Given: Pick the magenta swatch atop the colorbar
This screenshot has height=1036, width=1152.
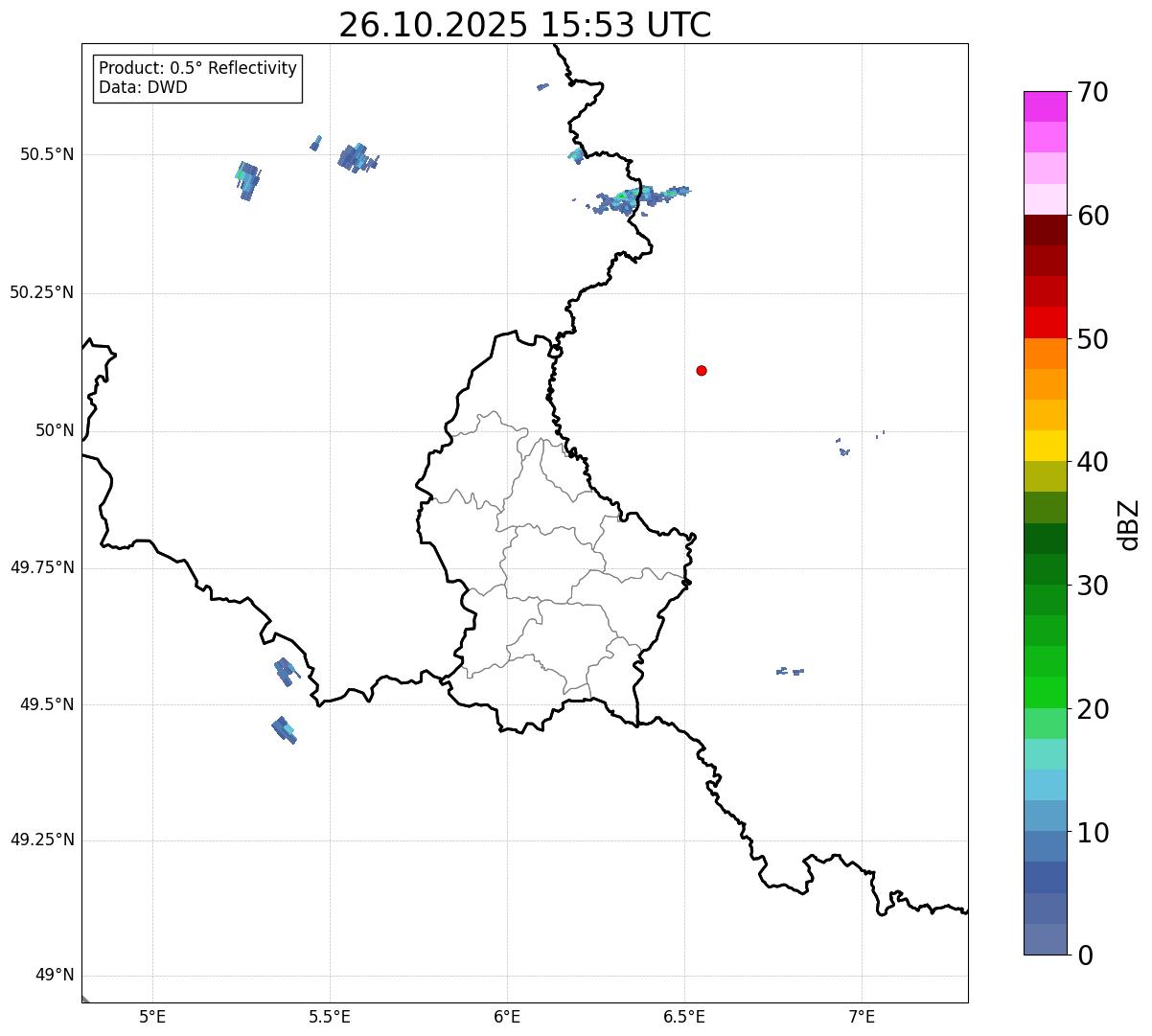Looking at the screenshot, I should tap(1045, 106).
